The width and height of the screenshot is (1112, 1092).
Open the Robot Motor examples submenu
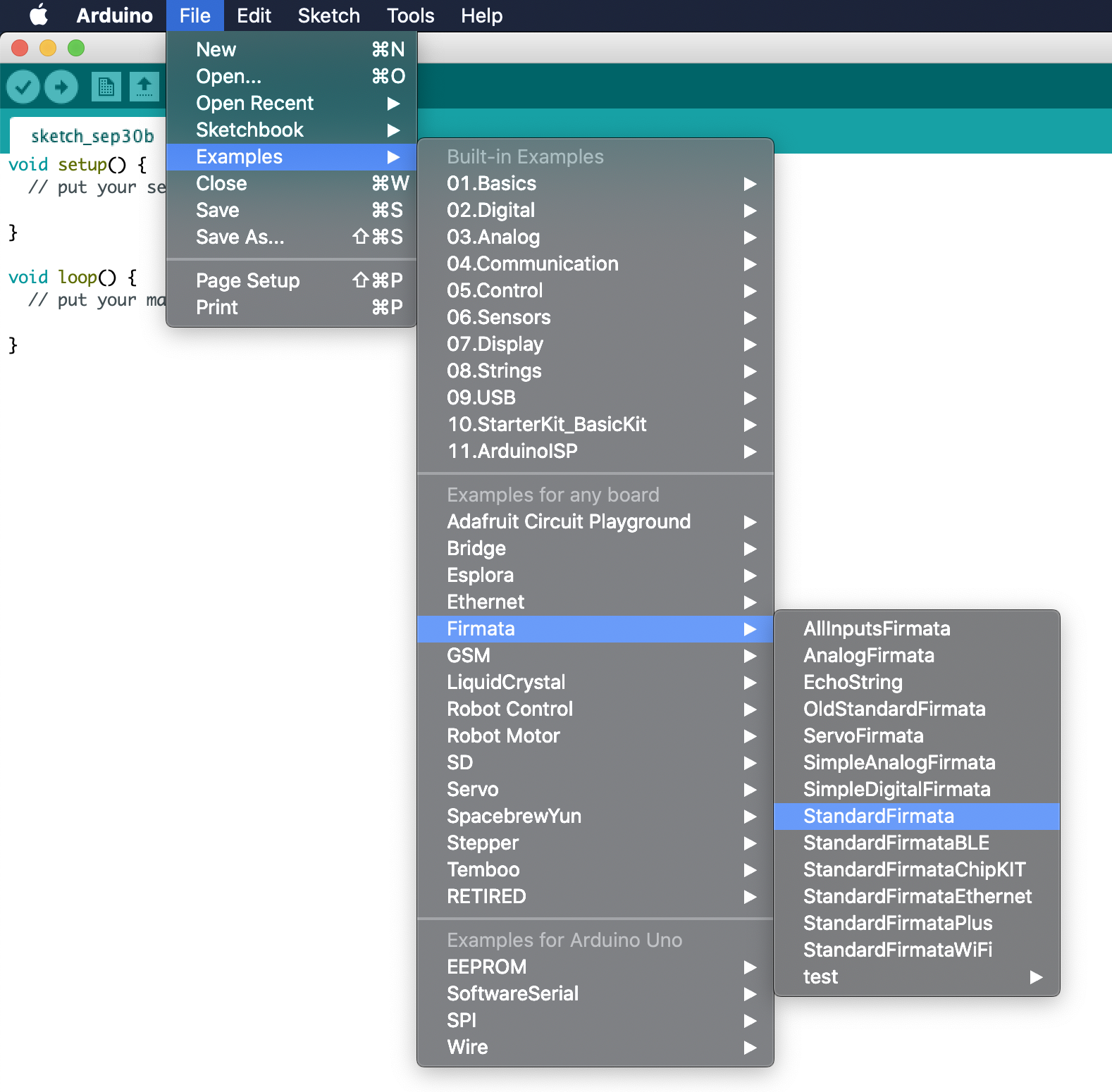click(x=595, y=736)
